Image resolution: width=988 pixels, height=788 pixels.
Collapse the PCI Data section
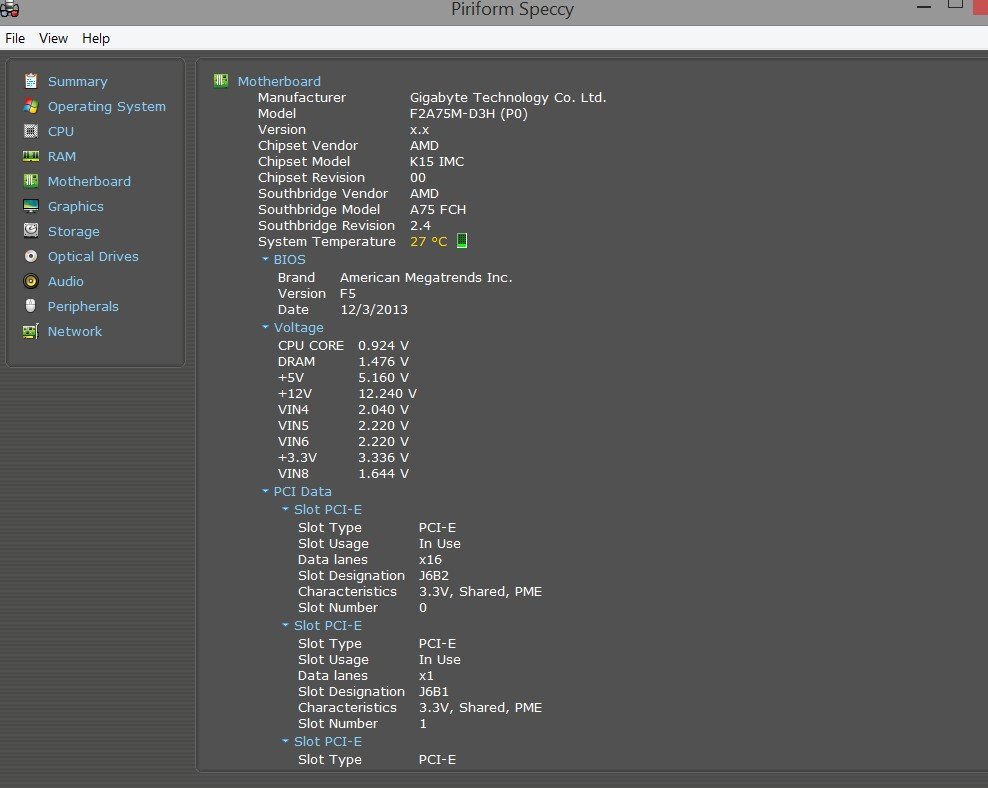coord(265,491)
